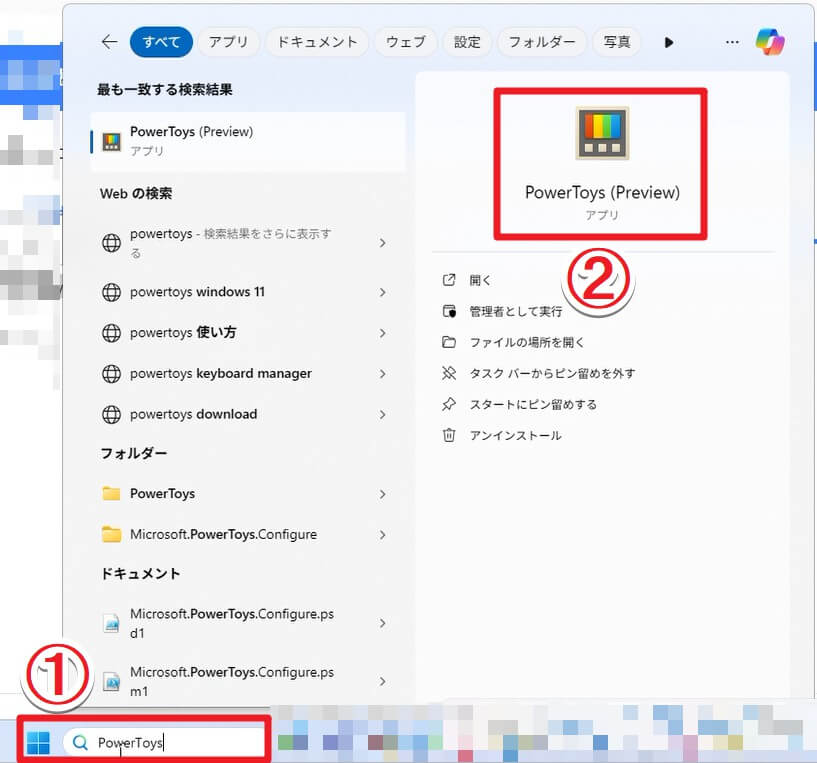This screenshot has height=763, width=817.
Task: Expand chevron for 'powertoys keyboard manager'
Action: 382,374
